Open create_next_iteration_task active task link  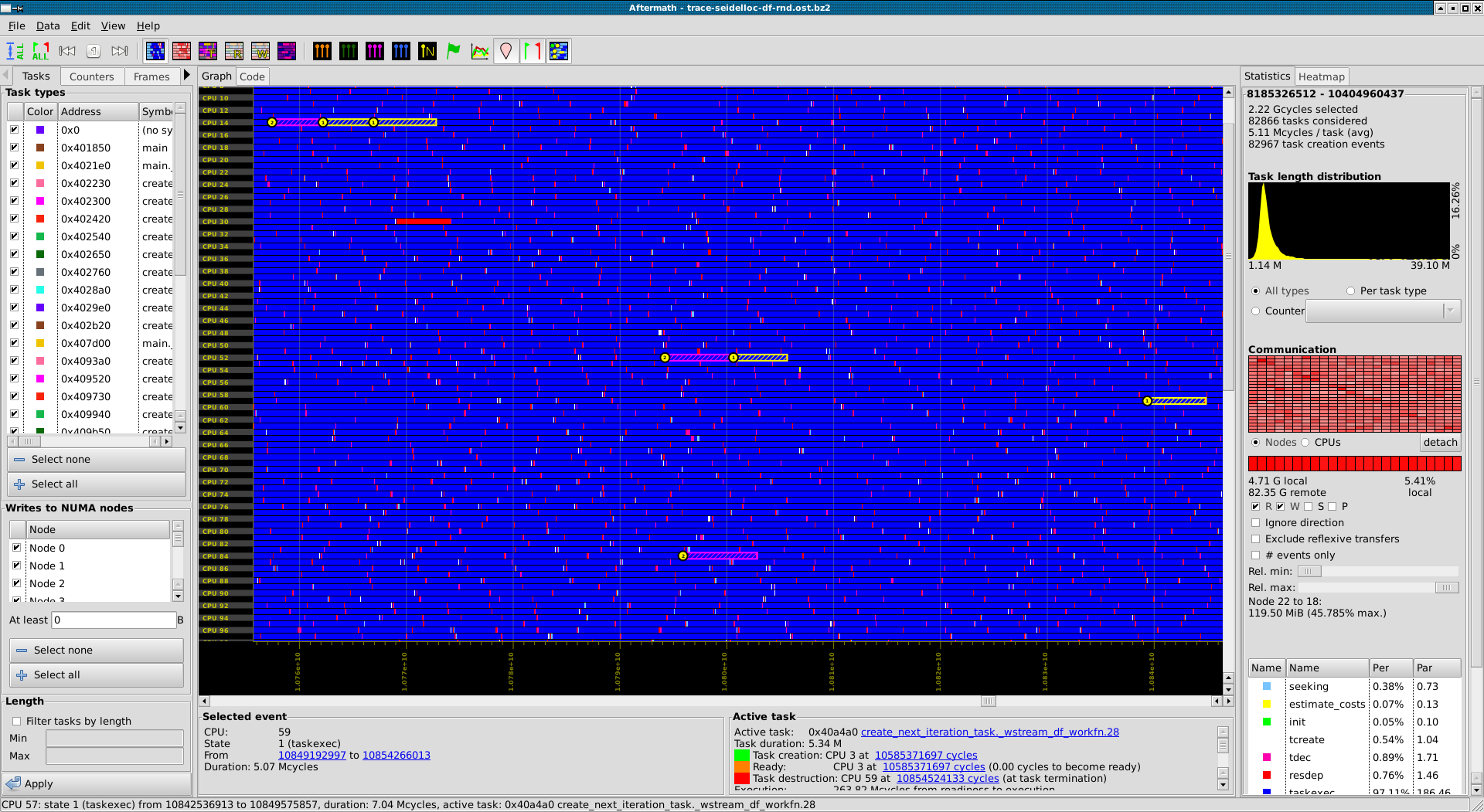[x=989, y=732]
